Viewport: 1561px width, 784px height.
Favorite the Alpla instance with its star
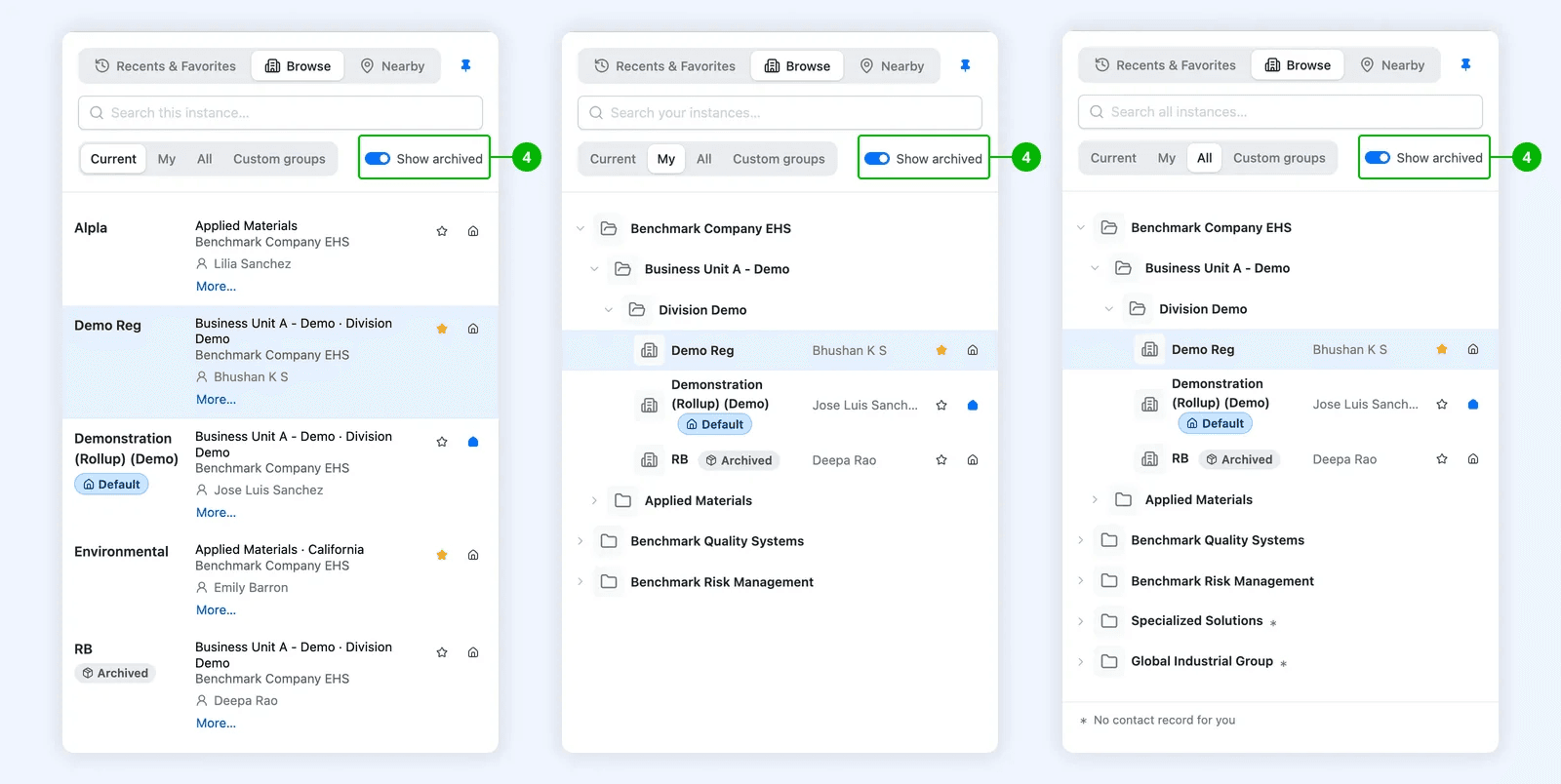[x=442, y=231]
